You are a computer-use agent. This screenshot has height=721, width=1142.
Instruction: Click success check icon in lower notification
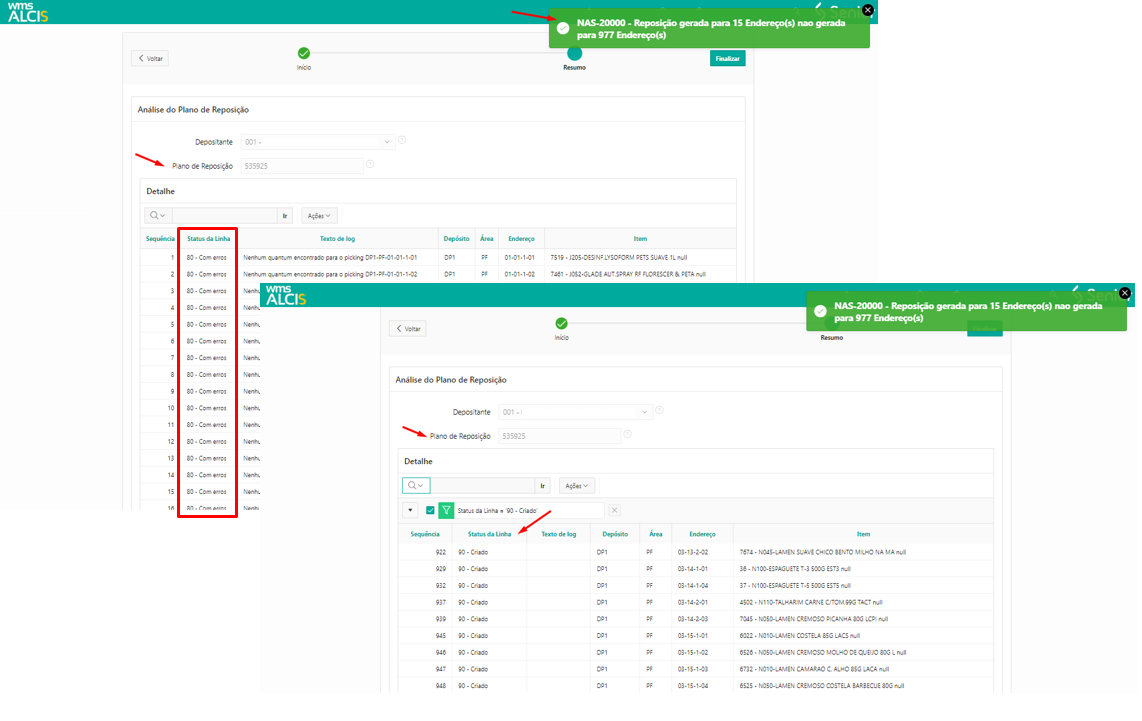coord(820,312)
